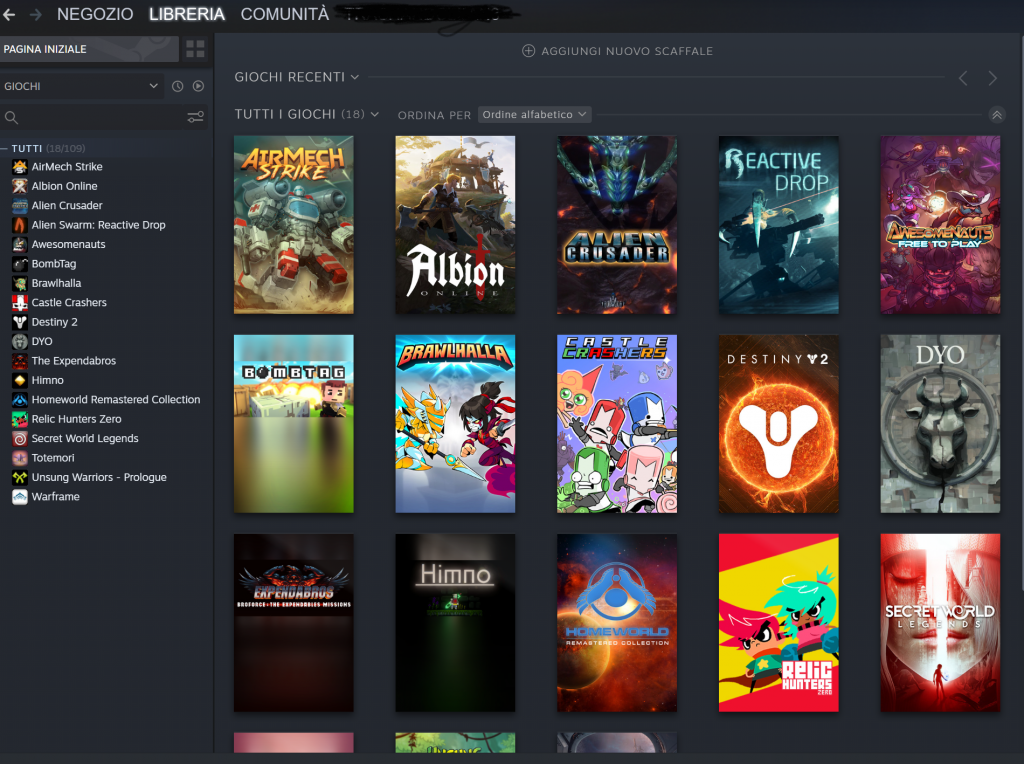This screenshot has height=764, width=1024.
Task: Collapse the Tutti i giochi shelf
Action: click(x=996, y=115)
